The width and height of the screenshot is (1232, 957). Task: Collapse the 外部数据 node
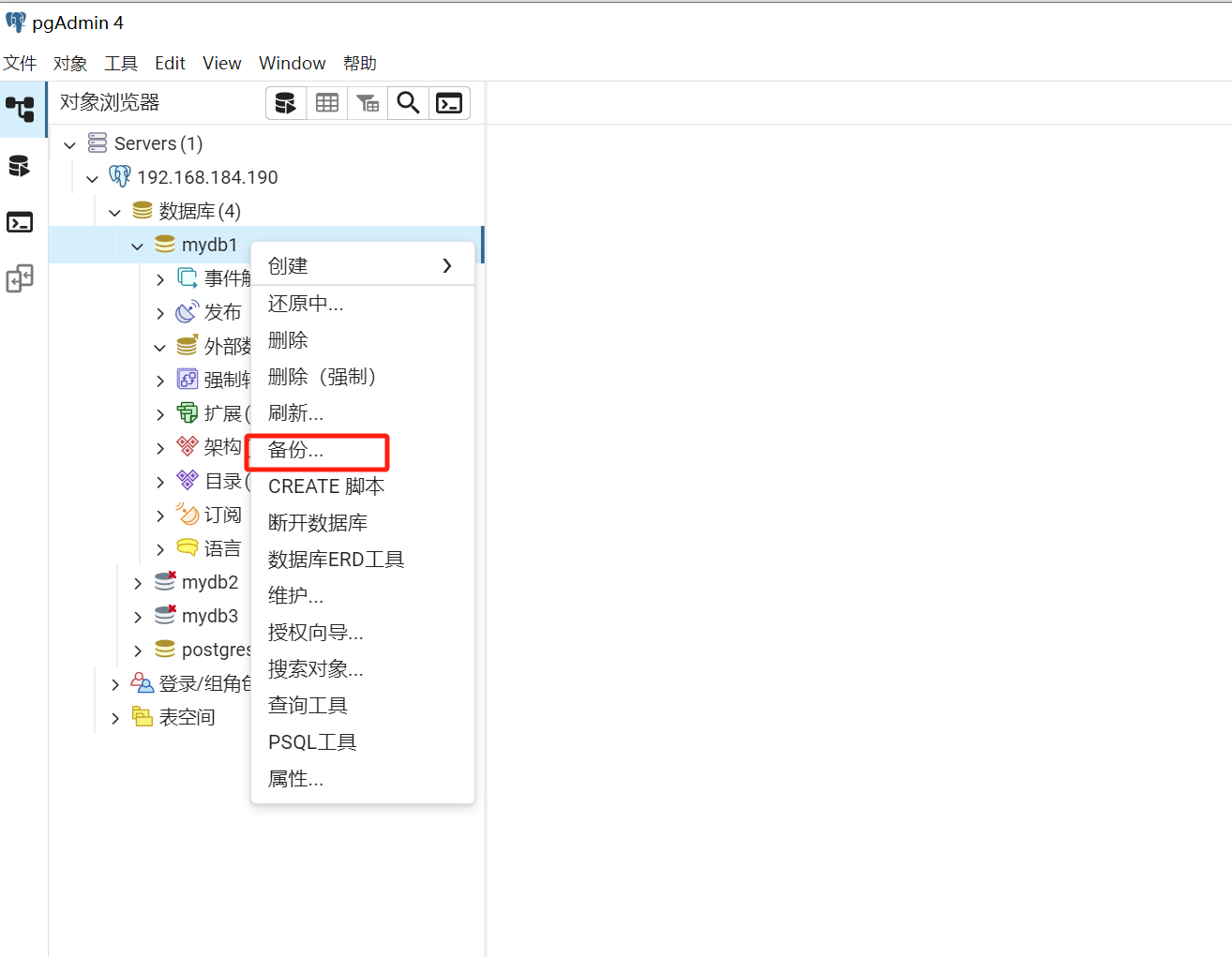pos(159,347)
